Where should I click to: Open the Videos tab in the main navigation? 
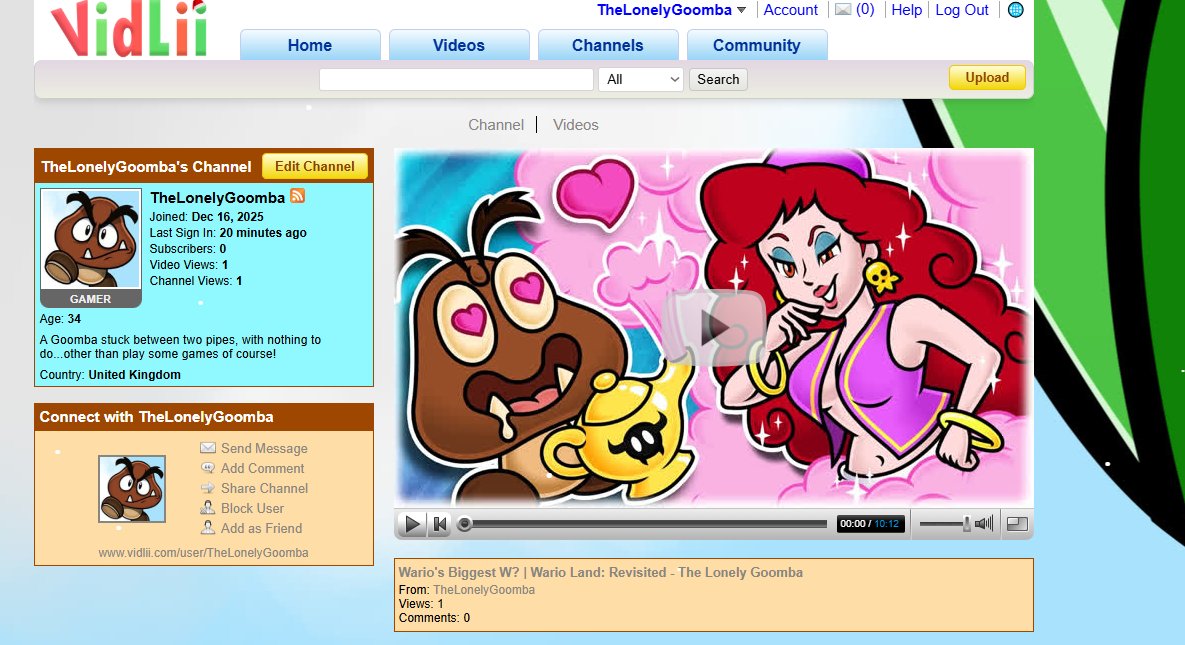[459, 45]
